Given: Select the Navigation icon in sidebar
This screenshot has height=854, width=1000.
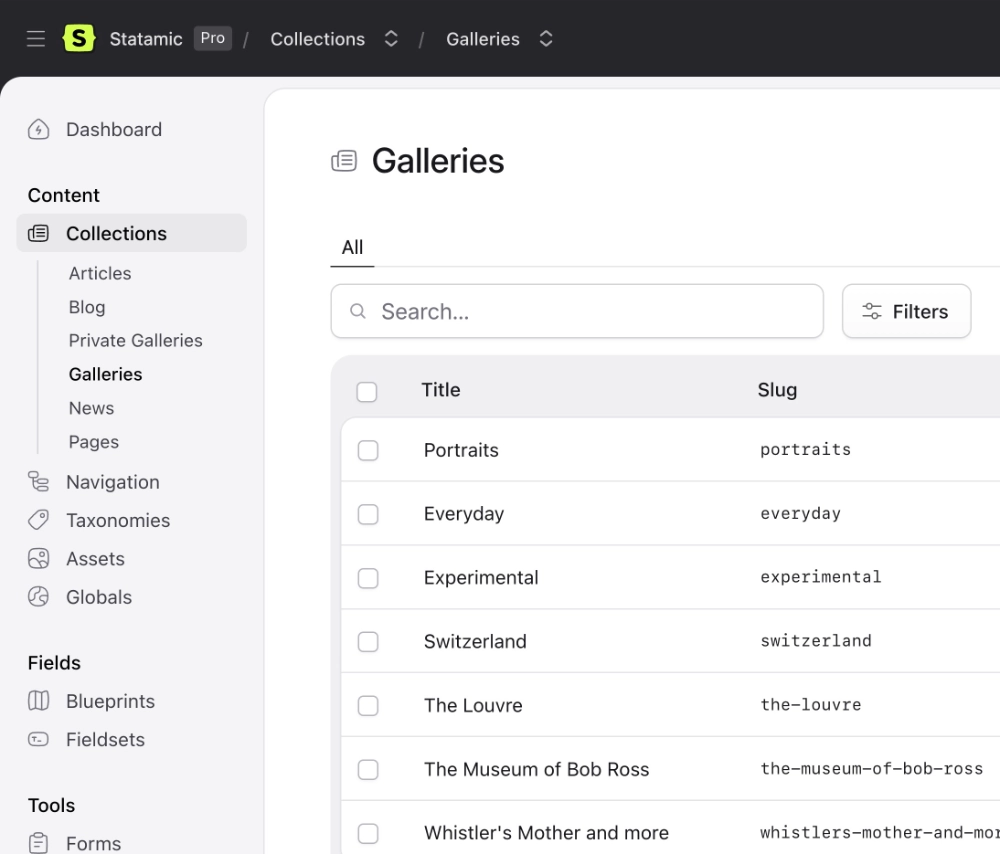Looking at the screenshot, I should point(37,482).
